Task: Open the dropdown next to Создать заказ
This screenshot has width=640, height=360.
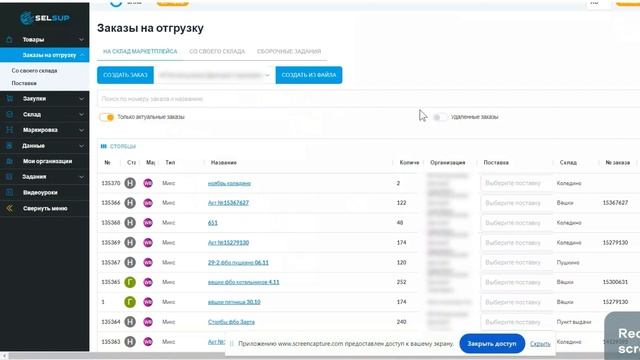Action: [215, 75]
